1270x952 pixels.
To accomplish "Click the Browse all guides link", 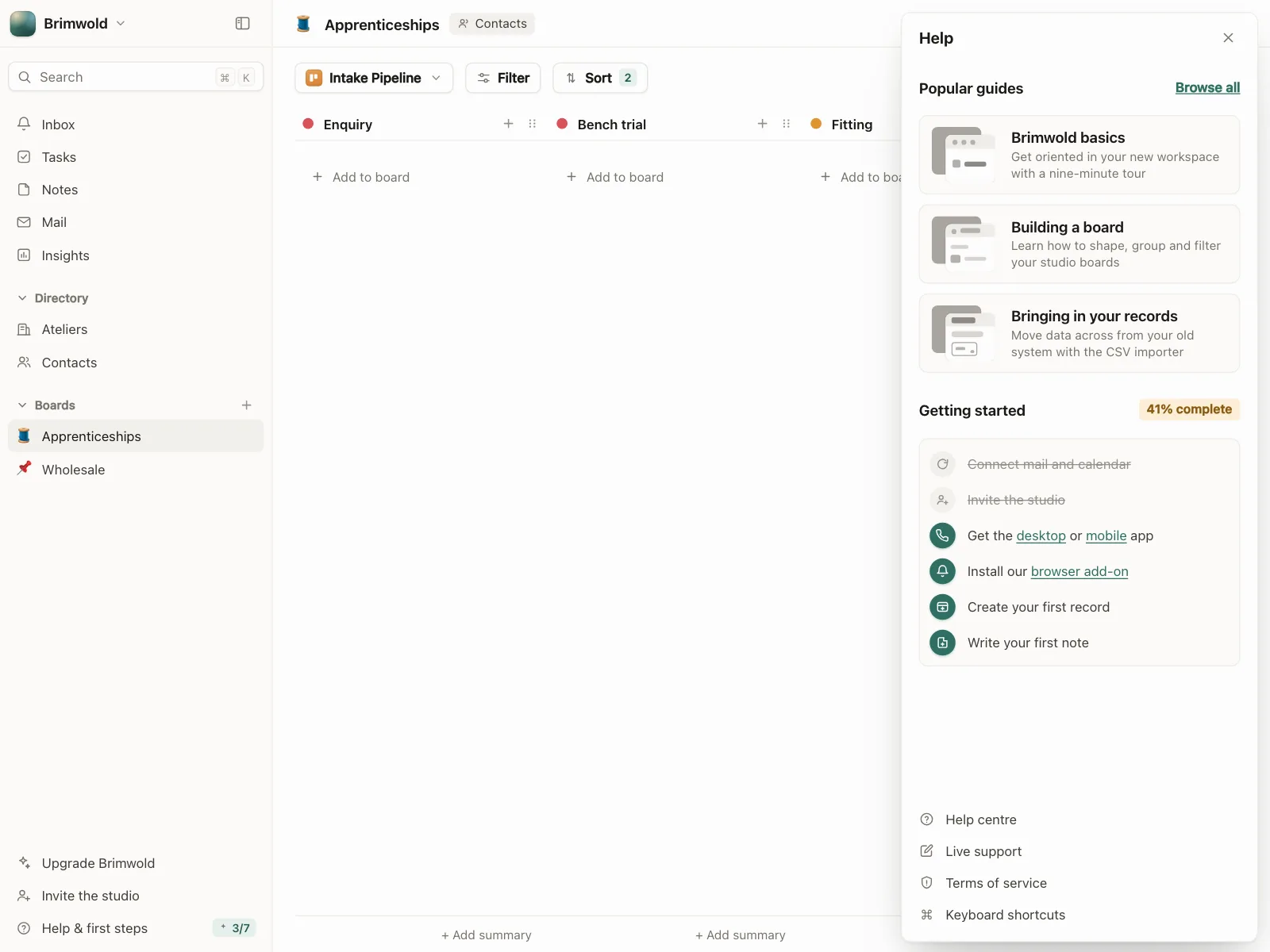I will 1207,88.
